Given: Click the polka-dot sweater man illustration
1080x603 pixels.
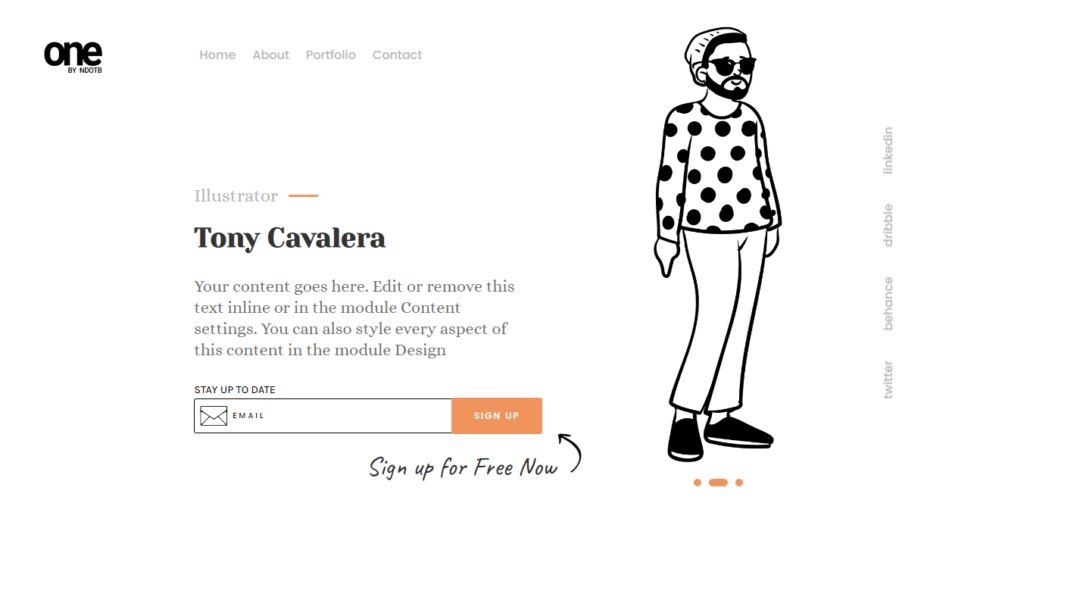Looking at the screenshot, I should [718, 245].
